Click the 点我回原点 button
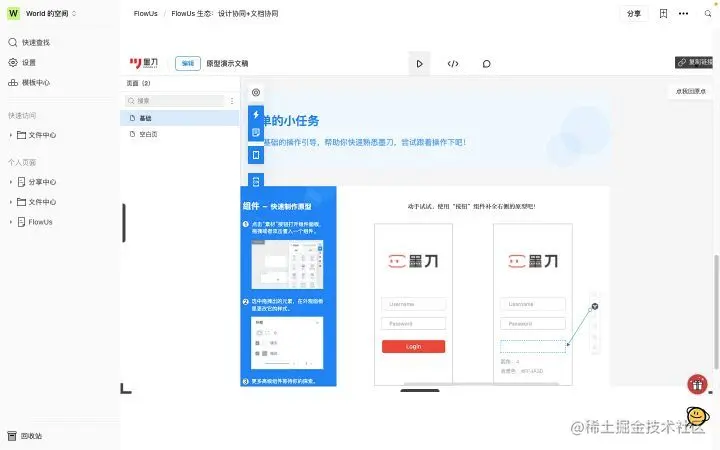This screenshot has height=450, width=720. pos(690,91)
